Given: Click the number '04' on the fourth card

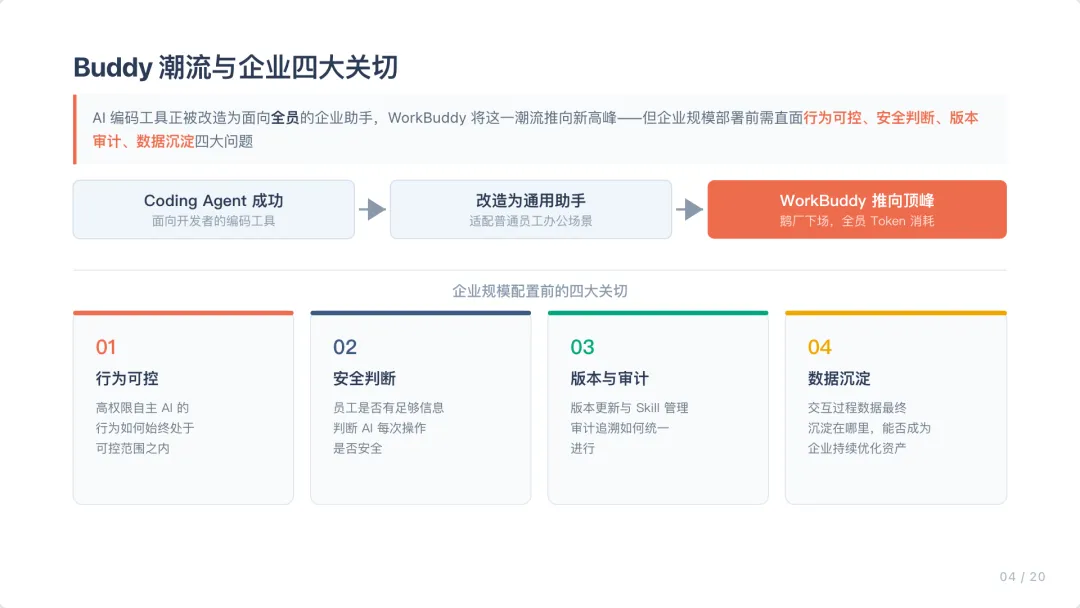Looking at the screenshot, I should (820, 347).
